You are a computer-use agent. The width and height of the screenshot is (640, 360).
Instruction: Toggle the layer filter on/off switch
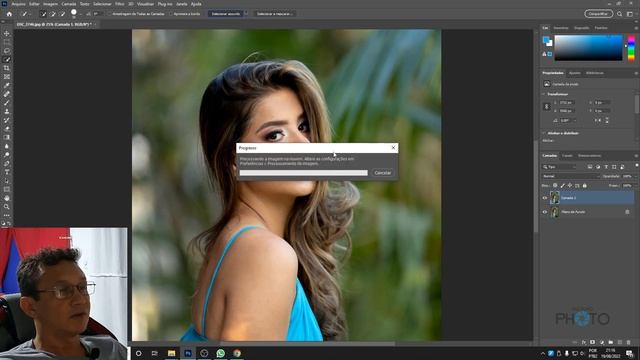pyautogui.click(x=636, y=165)
